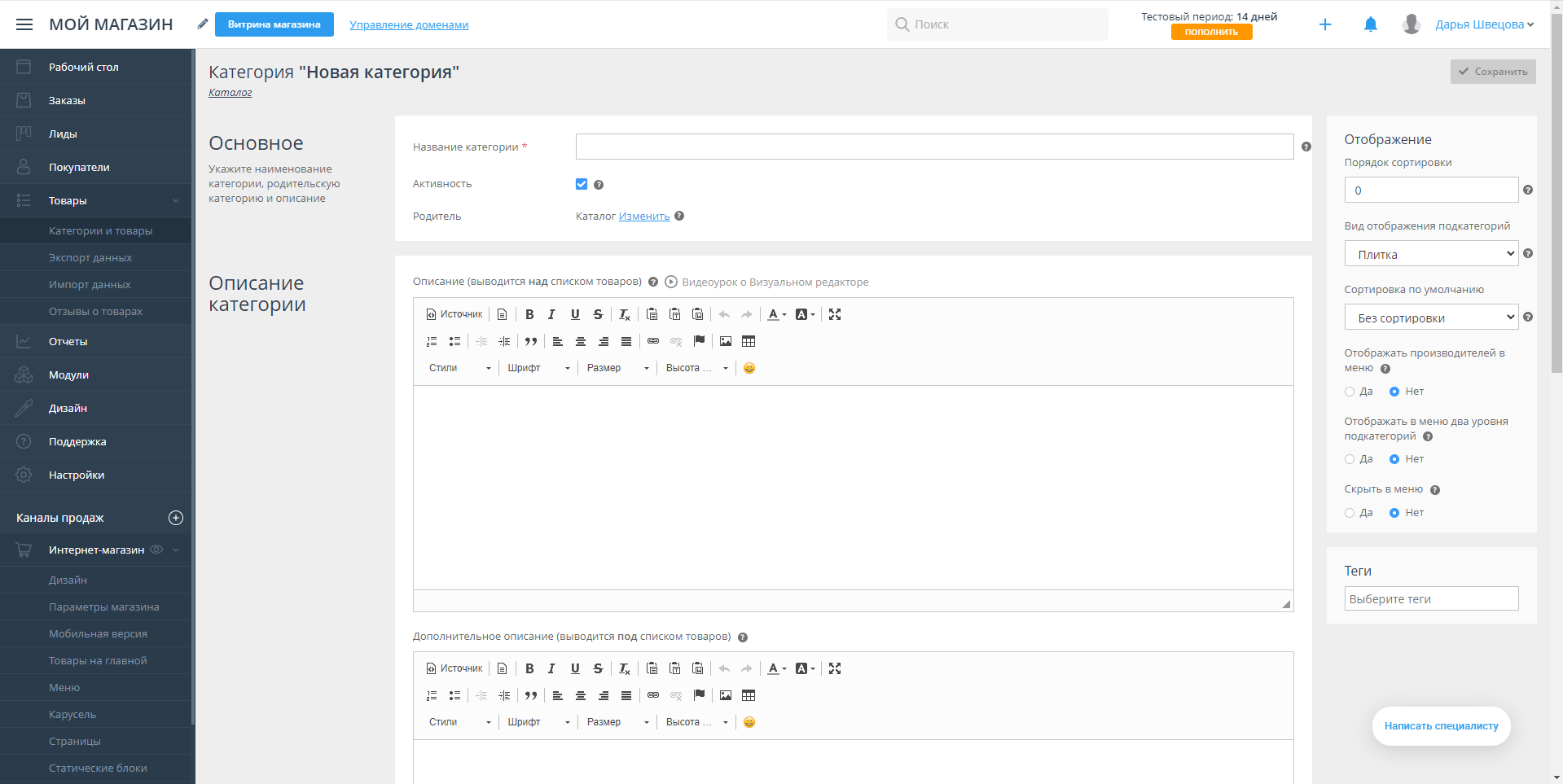Image resolution: width=1563 pixels, height=784 pixels.
Task: Insert link icon in first editor
Action: pos(653,341)
